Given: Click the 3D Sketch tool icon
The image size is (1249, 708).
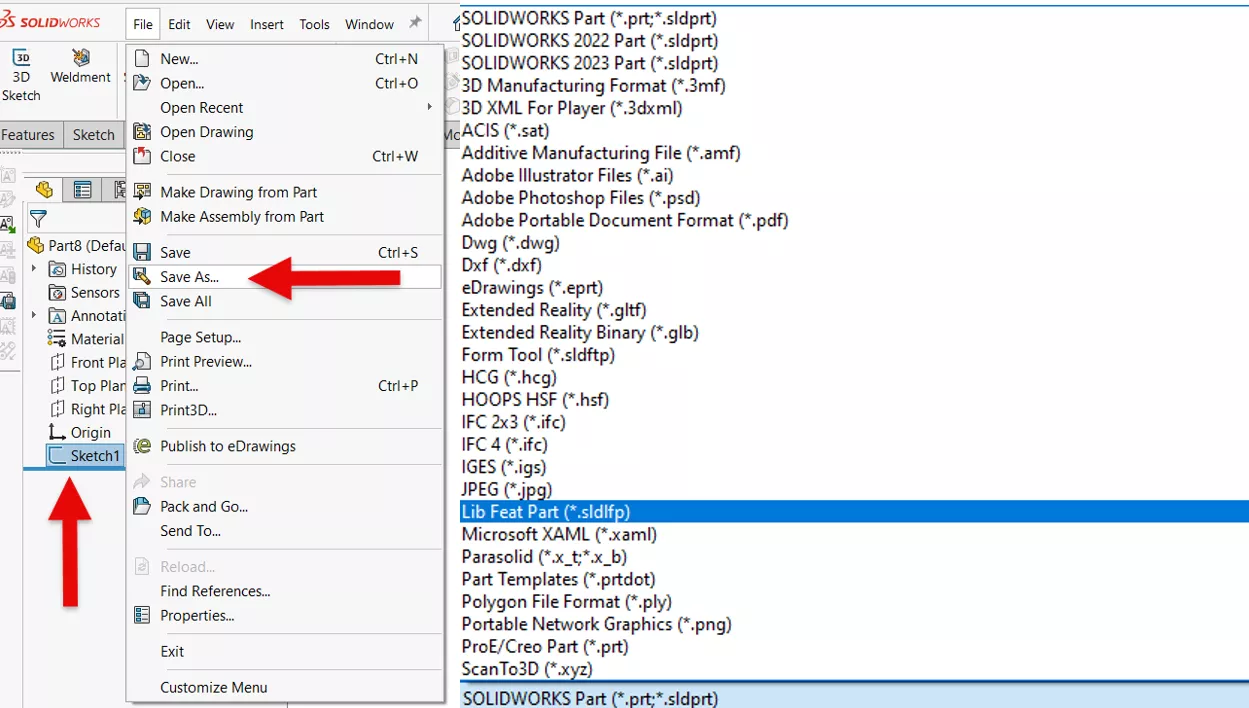Looking at the screenshot, I should [x=21, y=58].
